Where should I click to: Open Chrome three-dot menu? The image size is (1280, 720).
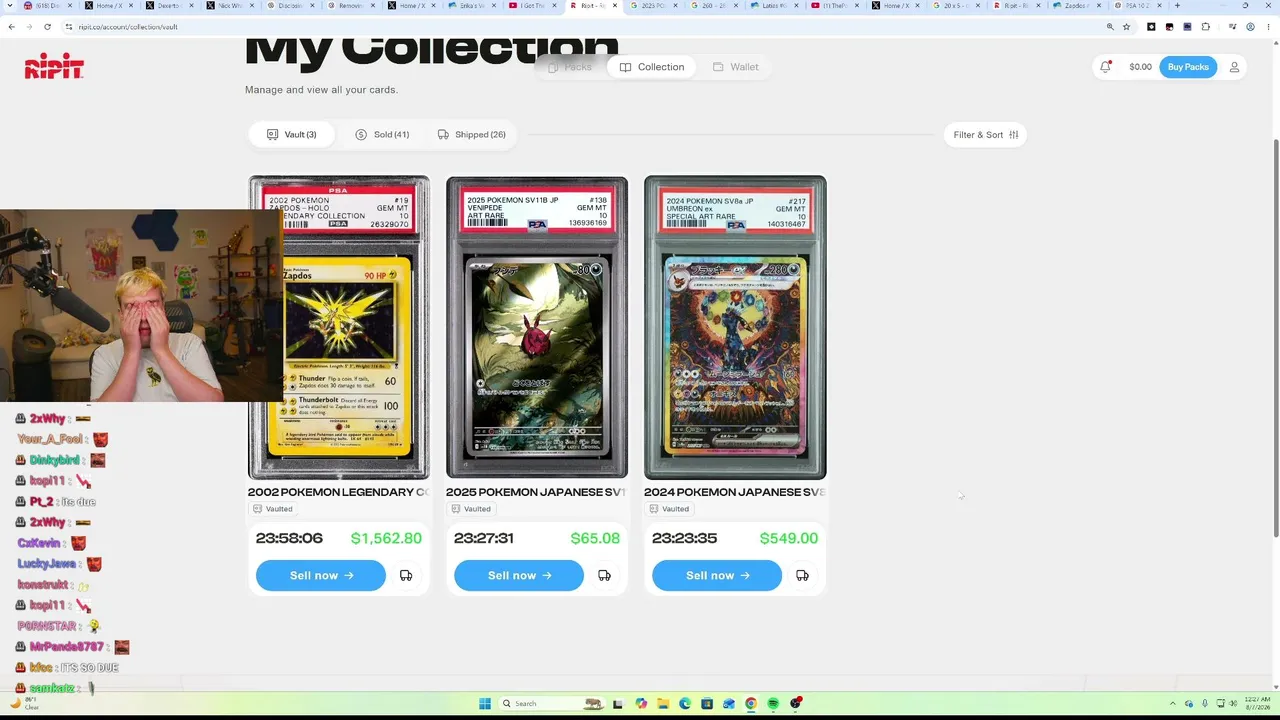1268,27
